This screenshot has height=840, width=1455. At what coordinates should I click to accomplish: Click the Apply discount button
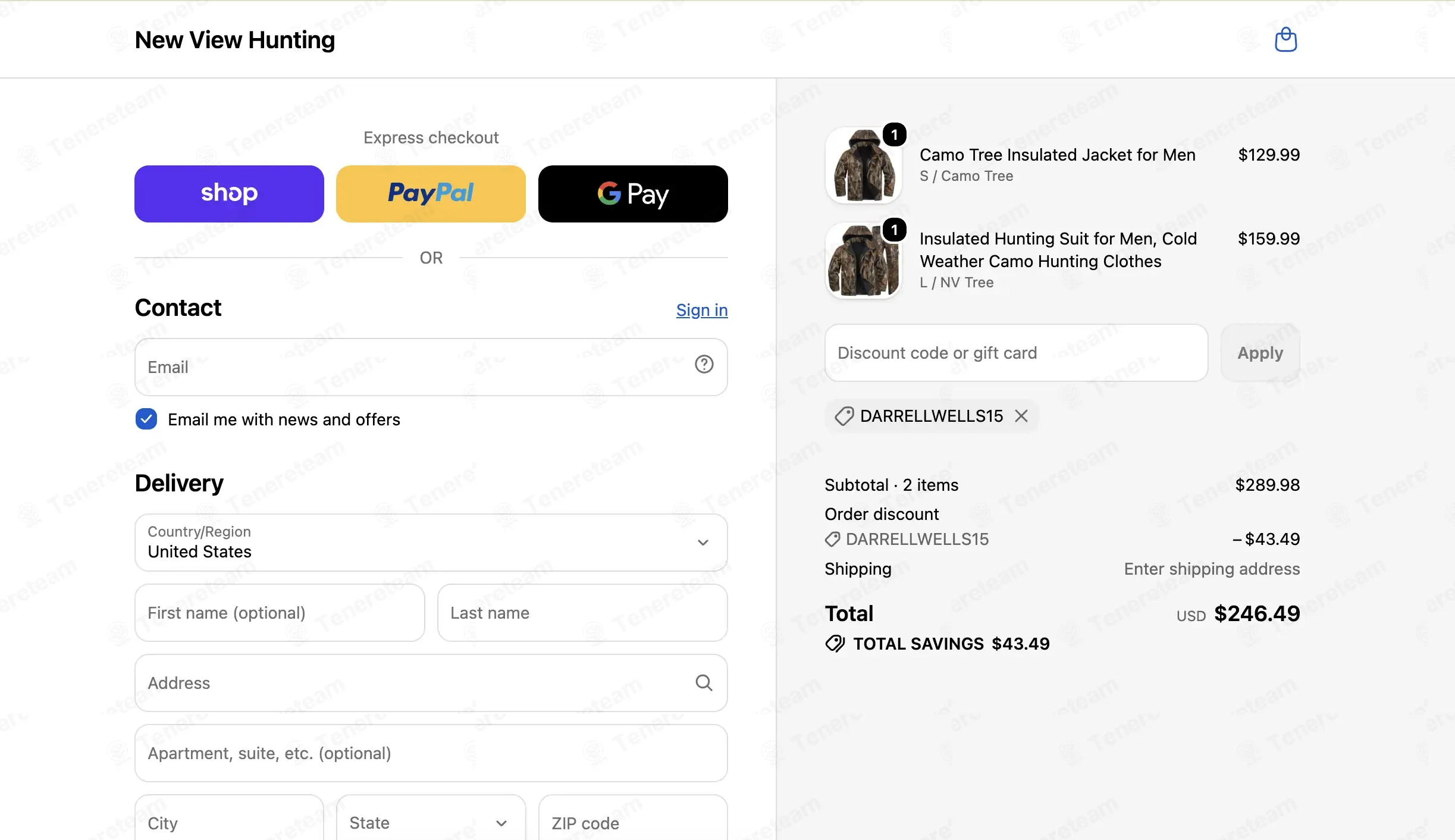coord(1260,353)
